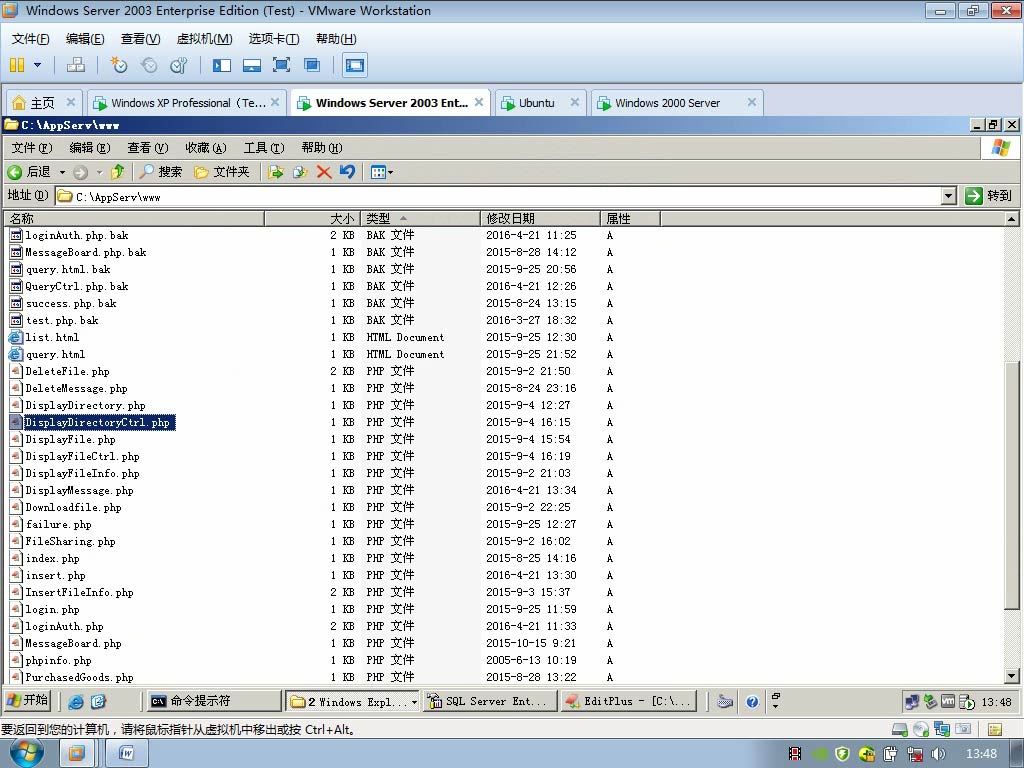Click the send Ctrl+Alt+Del toolbar icon
The width and height of the screenshot is (1024, 768).
(76, 65)
